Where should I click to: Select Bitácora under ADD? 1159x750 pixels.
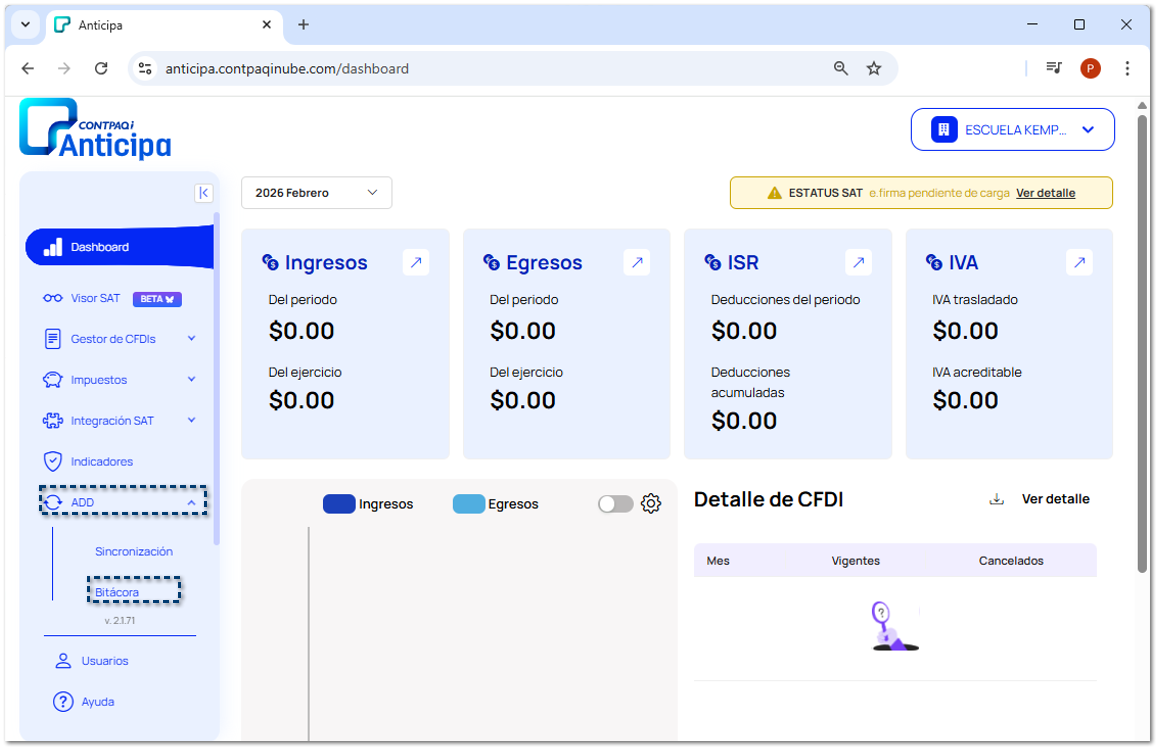117,592
